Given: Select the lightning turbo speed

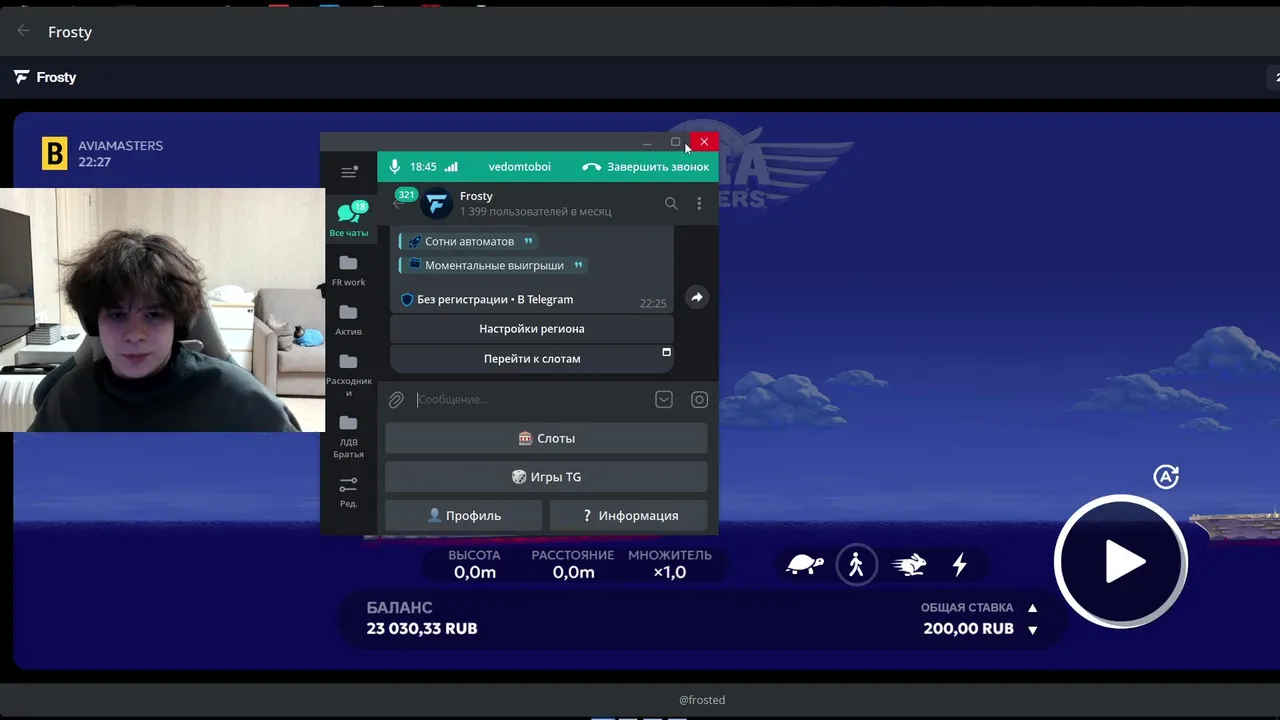Looking at the screenshot, I should coord(960,565).
